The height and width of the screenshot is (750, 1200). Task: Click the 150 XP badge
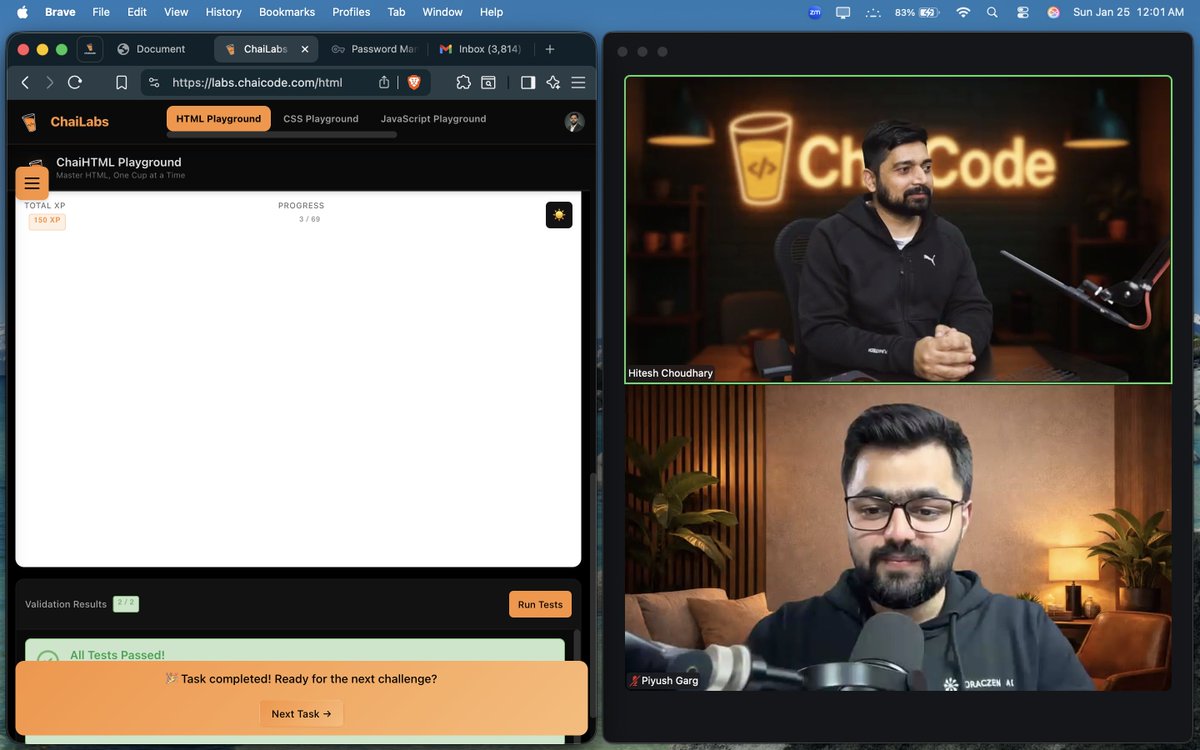click(47, 220)
